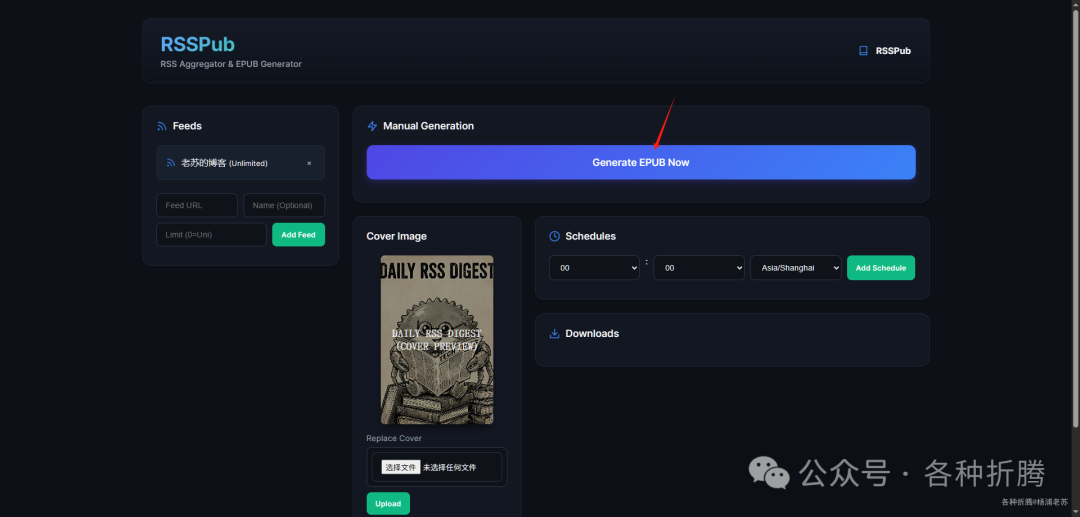Open the Asia/Shanghai timezone dropdown
The width and height of the screenshot is (1080, 517).
(796, 268)
